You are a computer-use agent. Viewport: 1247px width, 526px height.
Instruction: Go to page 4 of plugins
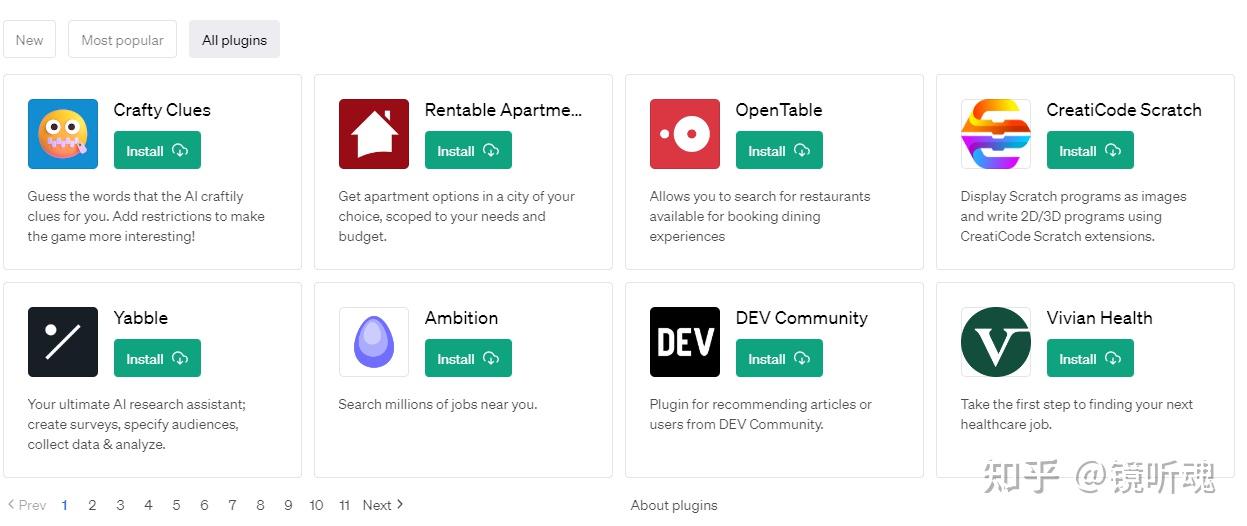[x=148, y=505]
